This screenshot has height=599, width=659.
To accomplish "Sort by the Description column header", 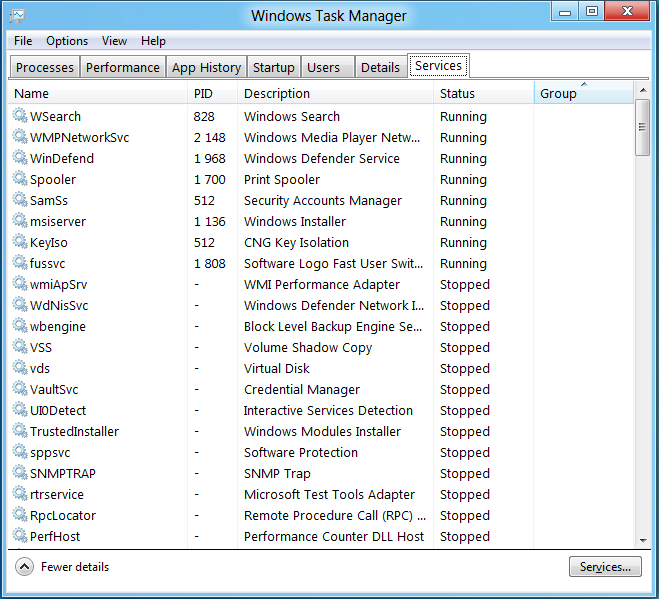I will tap(335, 93).
